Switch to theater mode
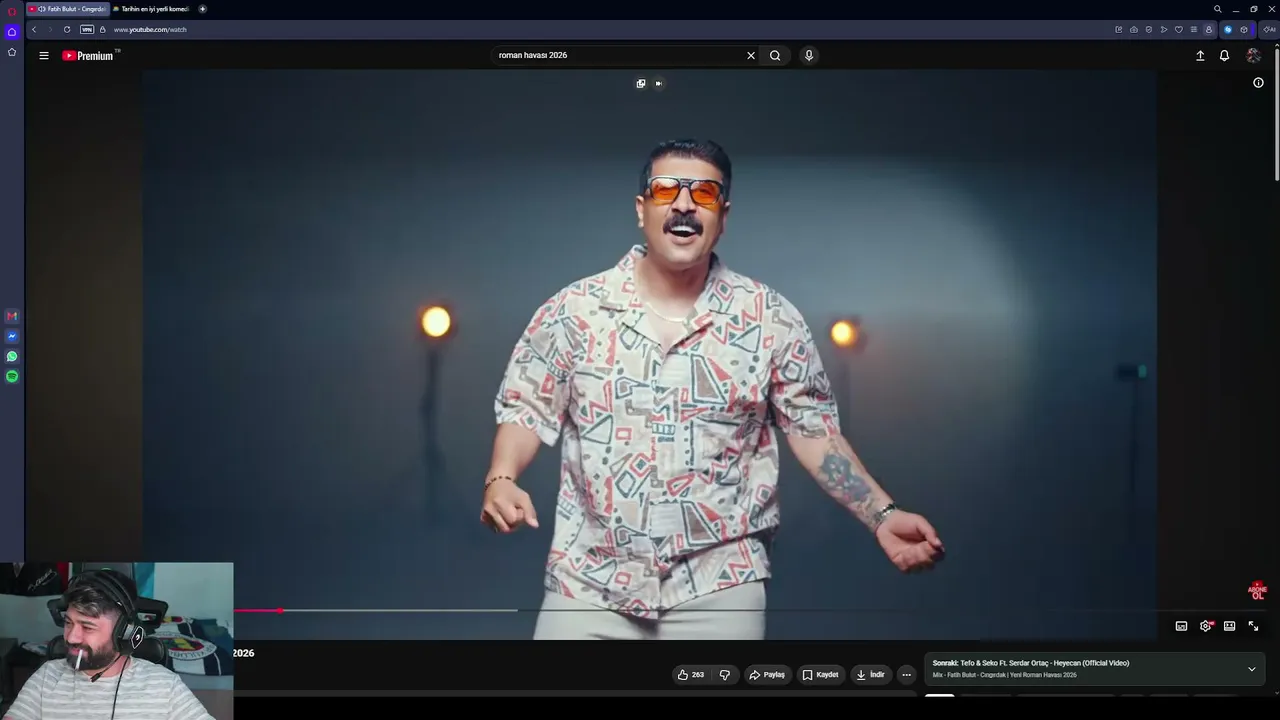Image resolution: width=1280 pixels, height=720 pixels. [x=1229, y=626]
